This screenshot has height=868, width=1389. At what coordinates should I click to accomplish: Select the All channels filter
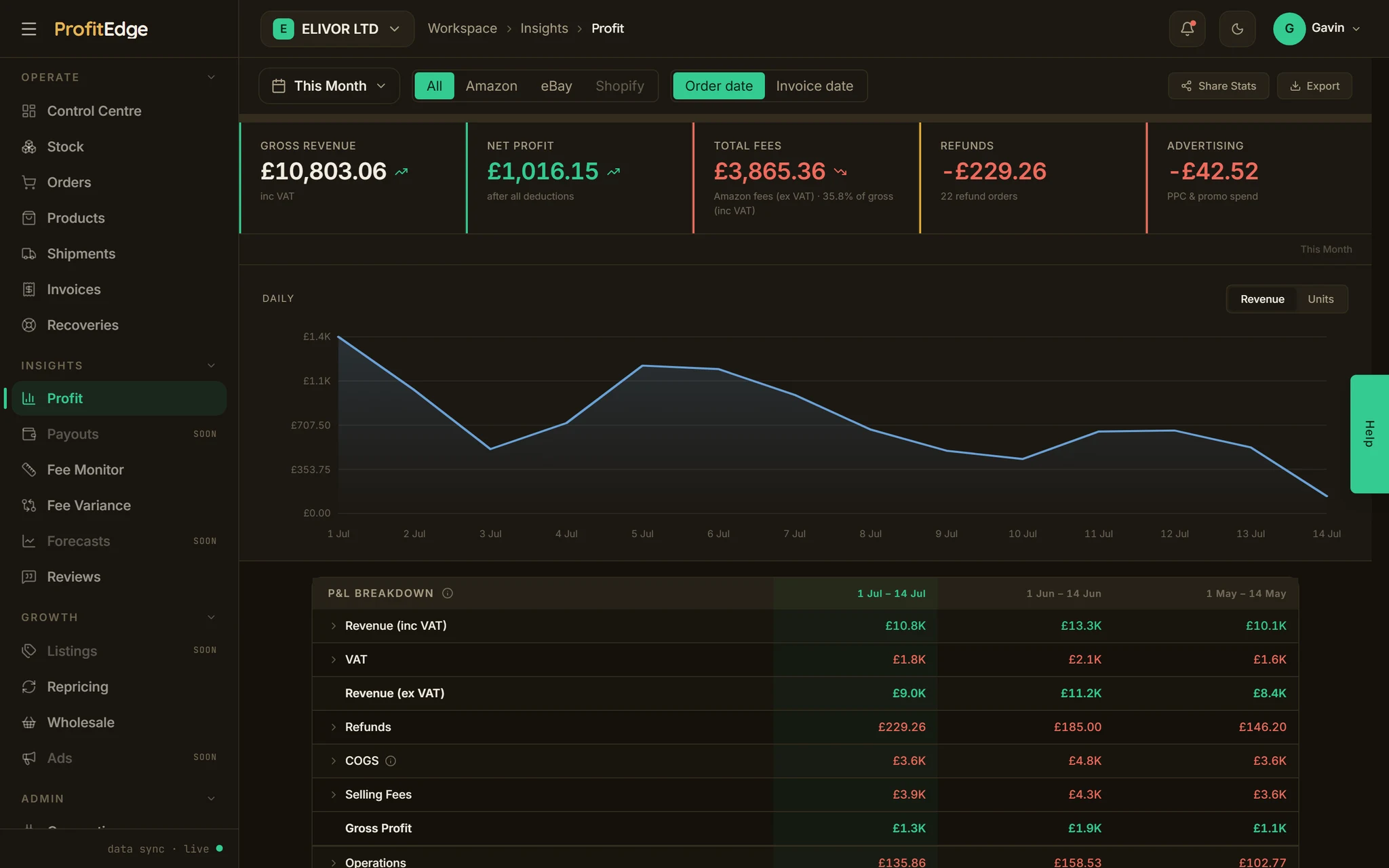[434, 86]
